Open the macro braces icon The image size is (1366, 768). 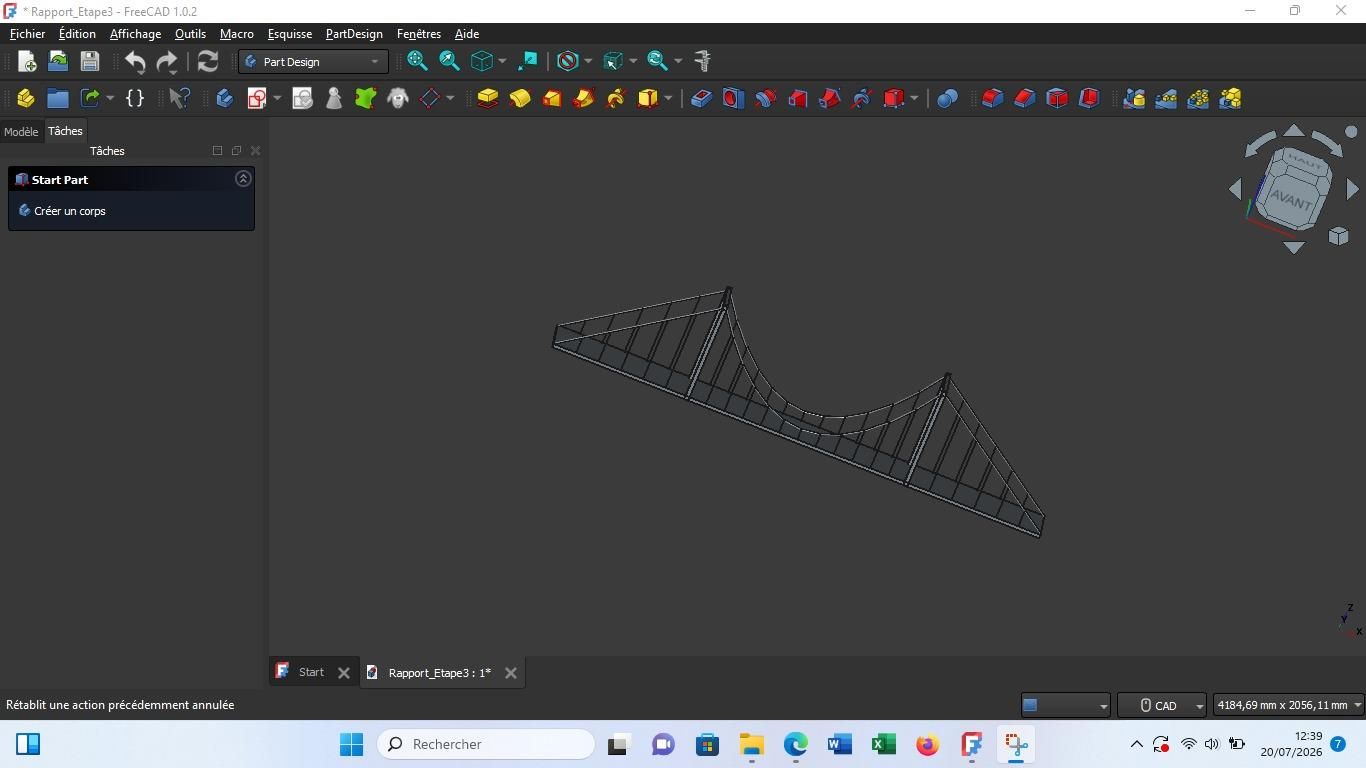tap(135, 98)
